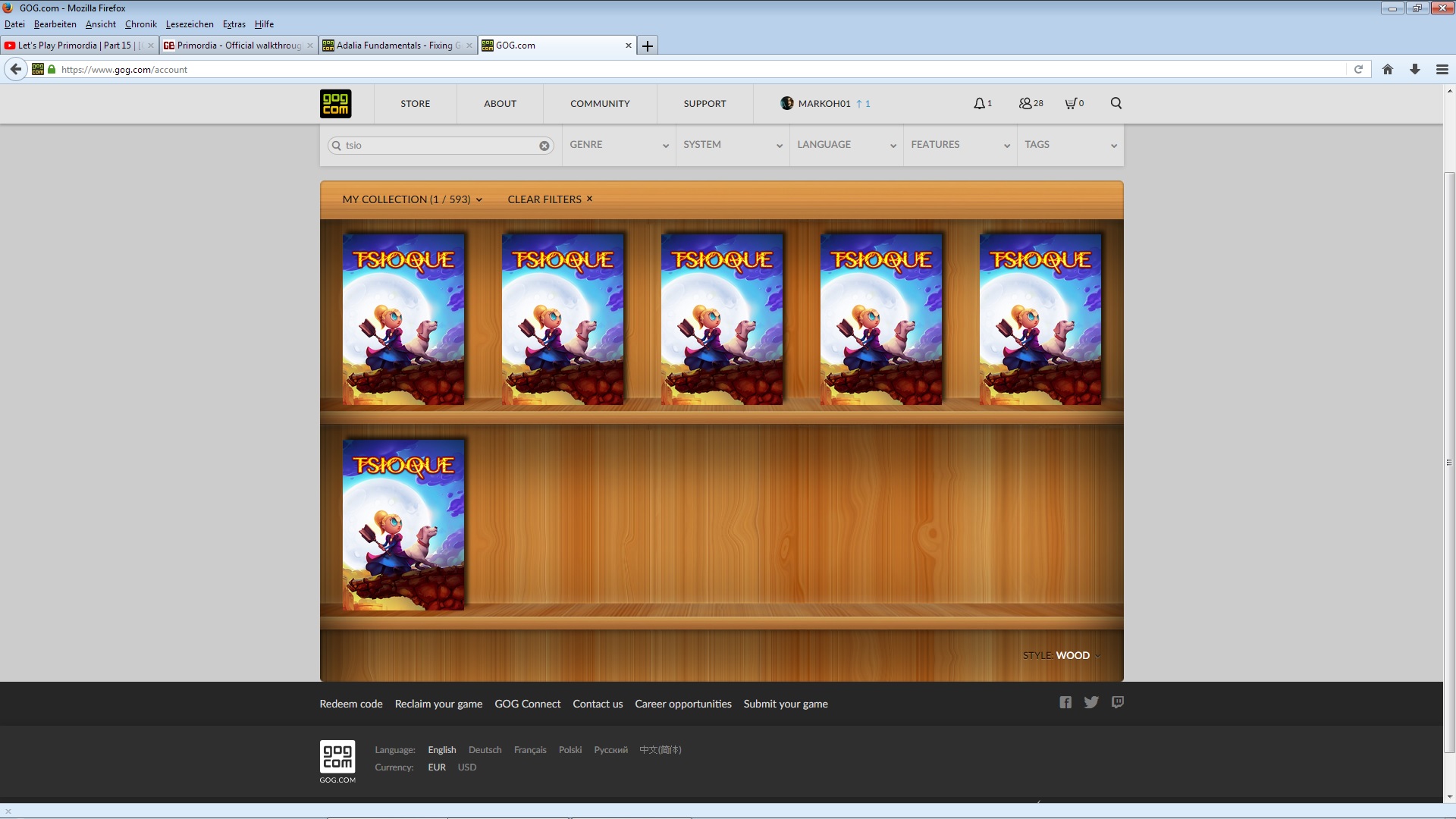Open the Extras menu
Image resolution: width=1456 pixels, height=819 pixels.
234,24
